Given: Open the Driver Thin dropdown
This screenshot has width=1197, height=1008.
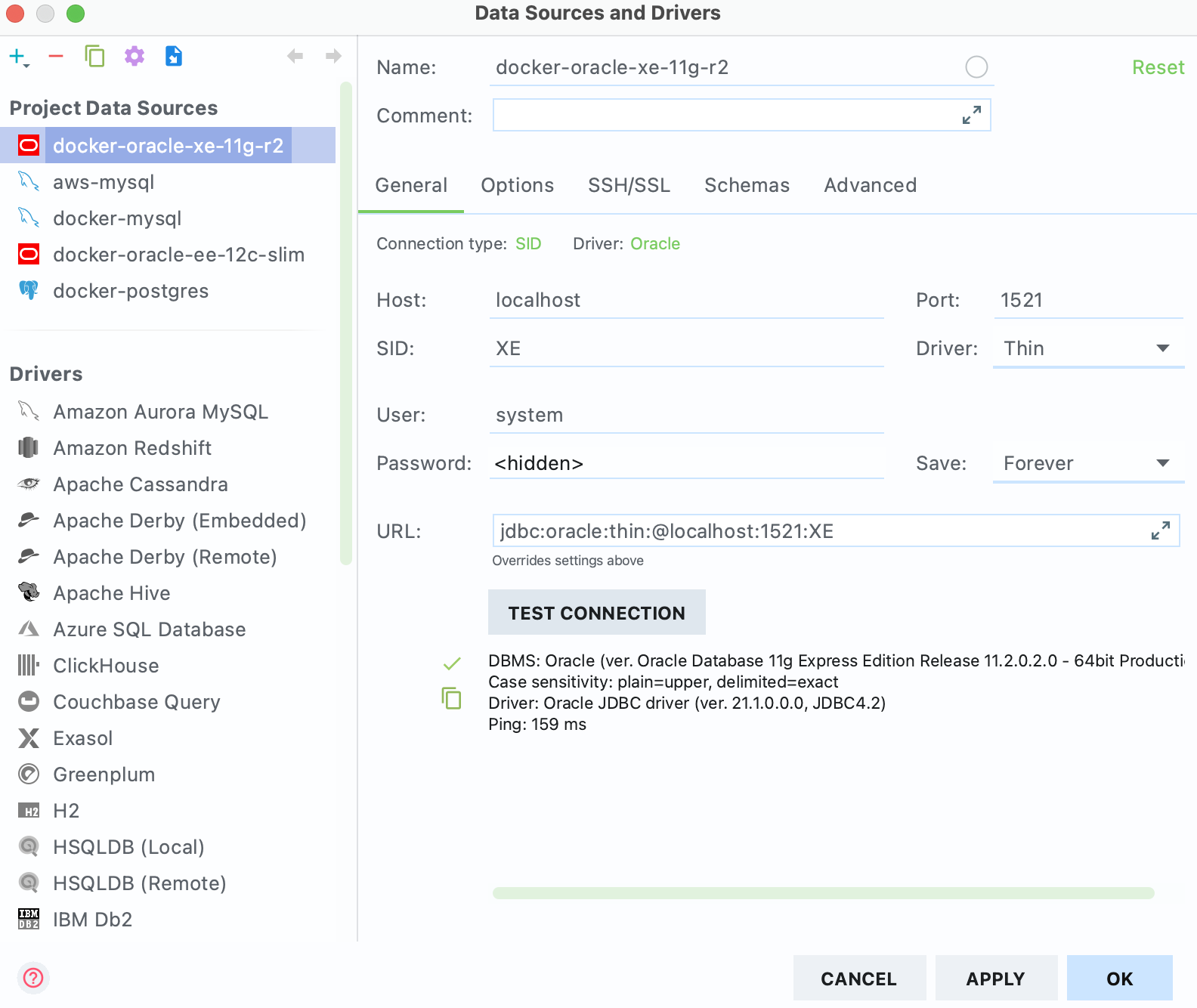Looking at the screenshot, I should [1088, 348].
